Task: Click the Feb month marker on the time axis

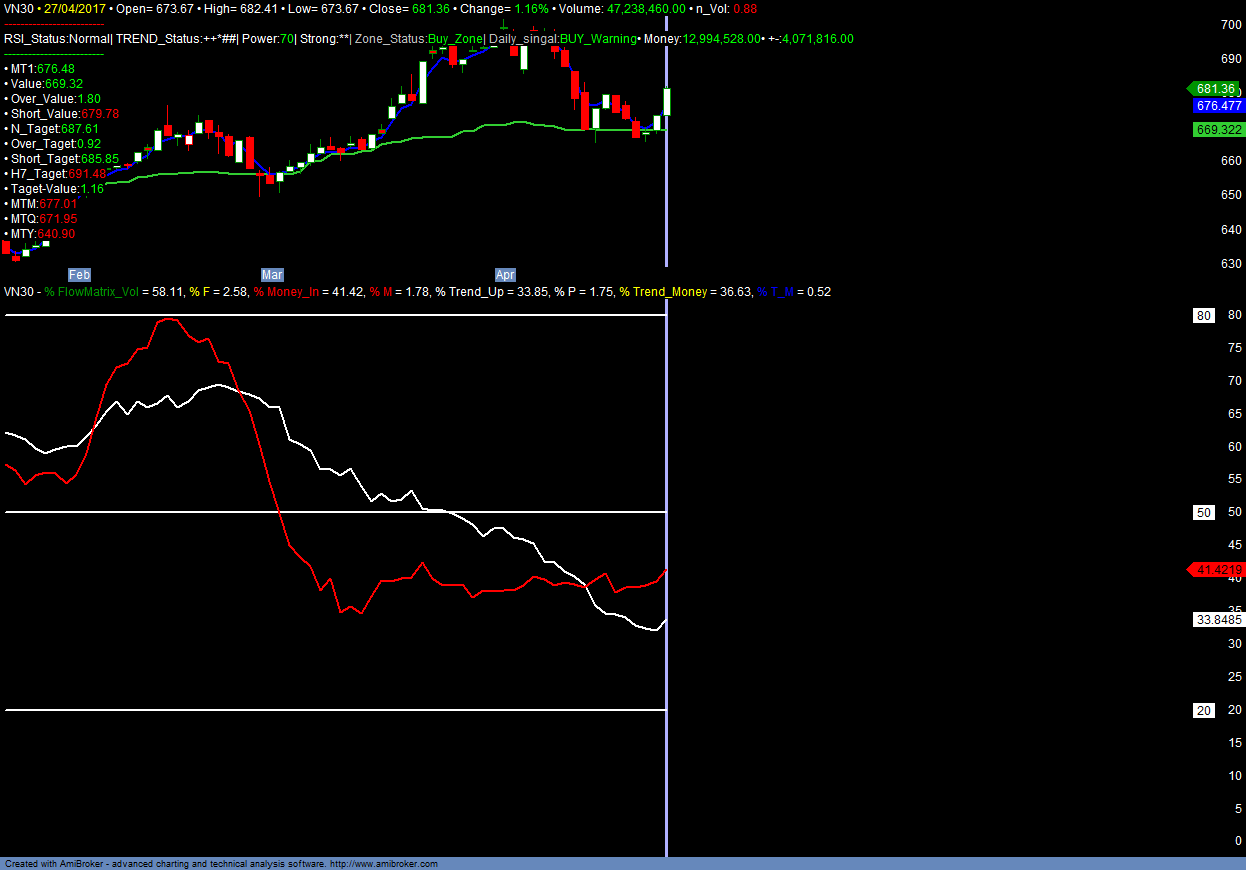Action: (79, 274)
